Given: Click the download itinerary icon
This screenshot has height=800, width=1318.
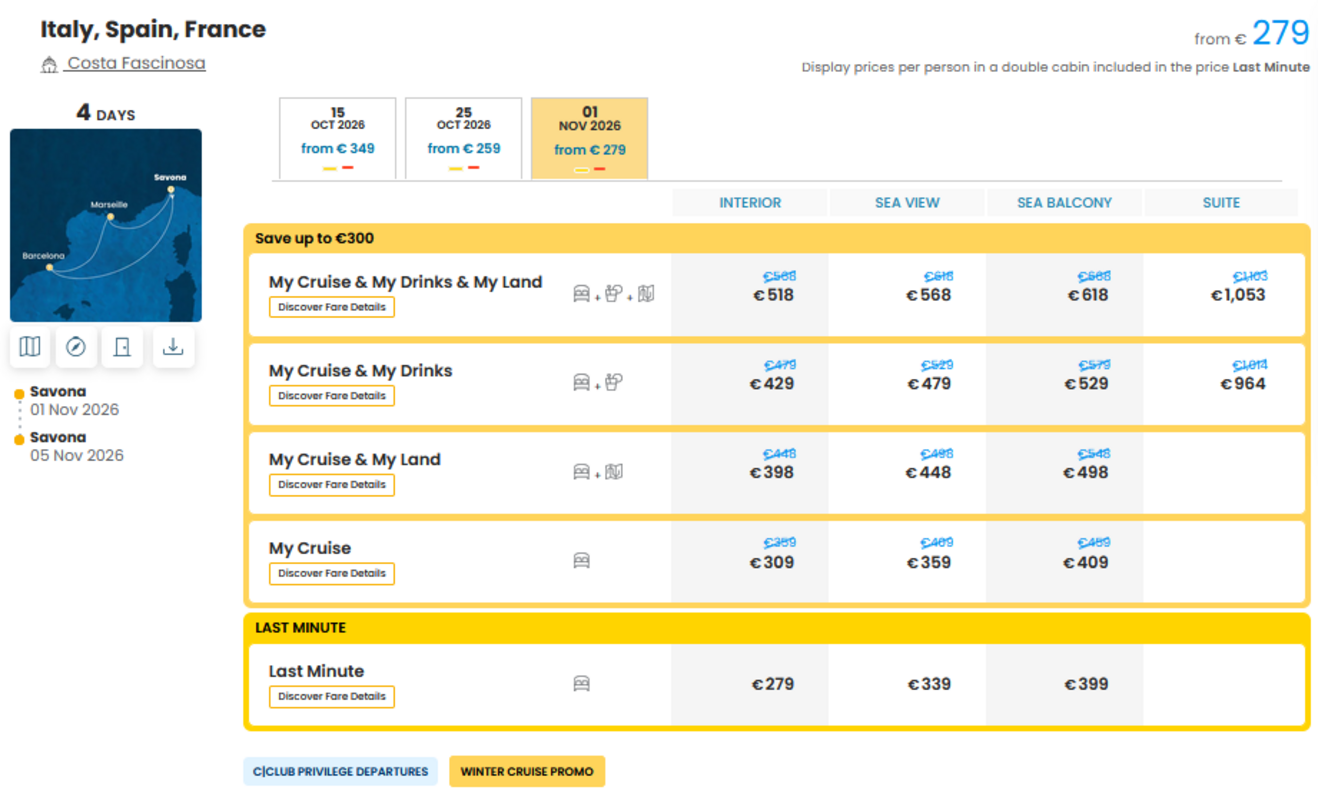Looking at the screenshot, I should 173,347.
